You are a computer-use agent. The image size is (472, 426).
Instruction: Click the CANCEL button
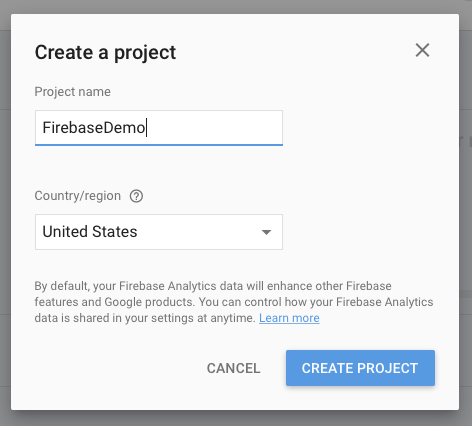pyautogui.click(x=233, y=368)
